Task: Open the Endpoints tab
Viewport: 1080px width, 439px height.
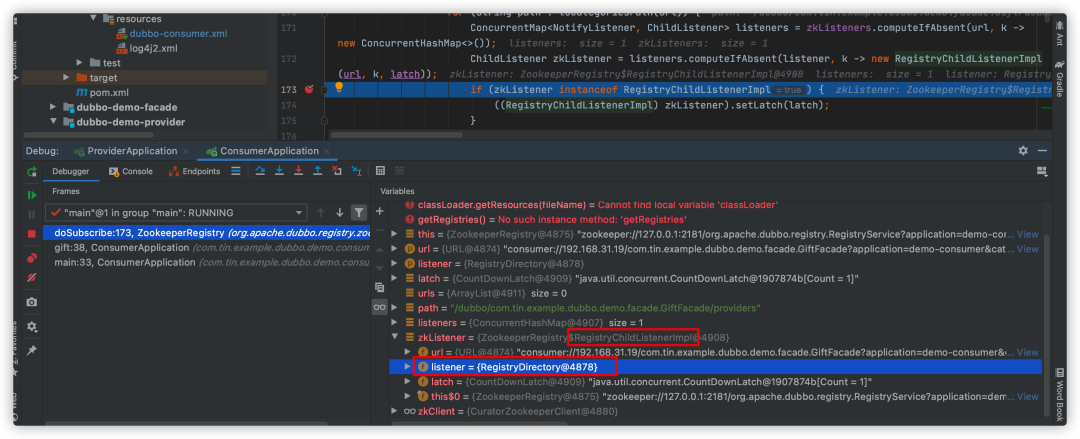Action: tap(194, 171)
